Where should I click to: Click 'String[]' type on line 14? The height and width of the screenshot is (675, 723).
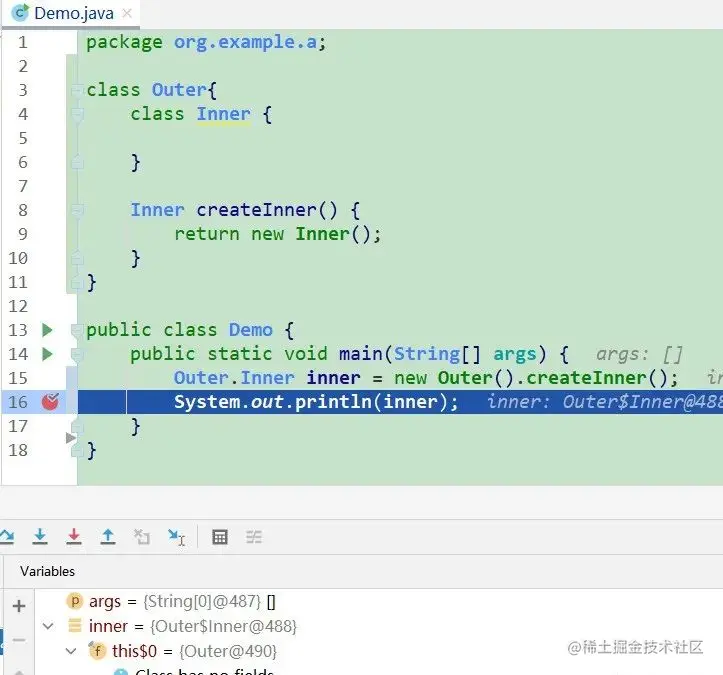(x=437, y=354)
